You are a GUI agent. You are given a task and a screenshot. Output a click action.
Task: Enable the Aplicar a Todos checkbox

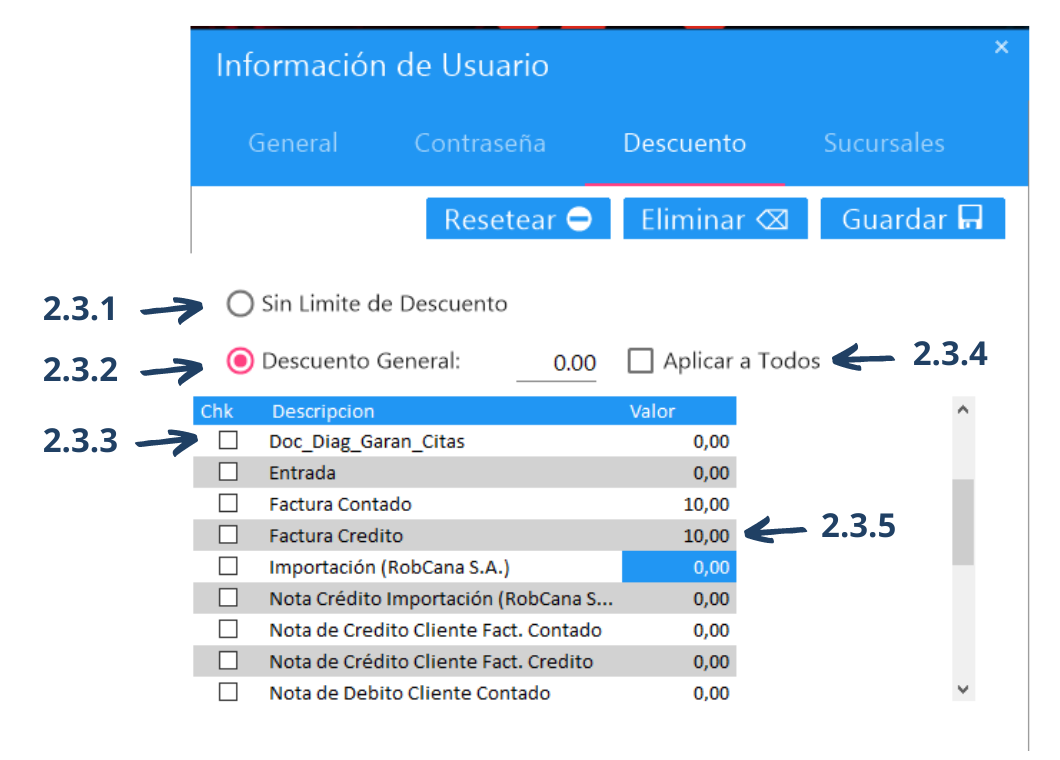[641, 361]
